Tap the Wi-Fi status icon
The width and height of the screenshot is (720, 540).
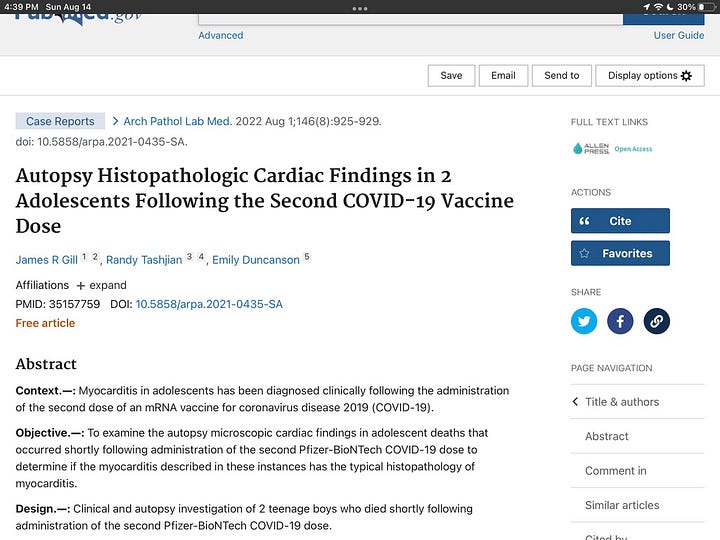658,7
